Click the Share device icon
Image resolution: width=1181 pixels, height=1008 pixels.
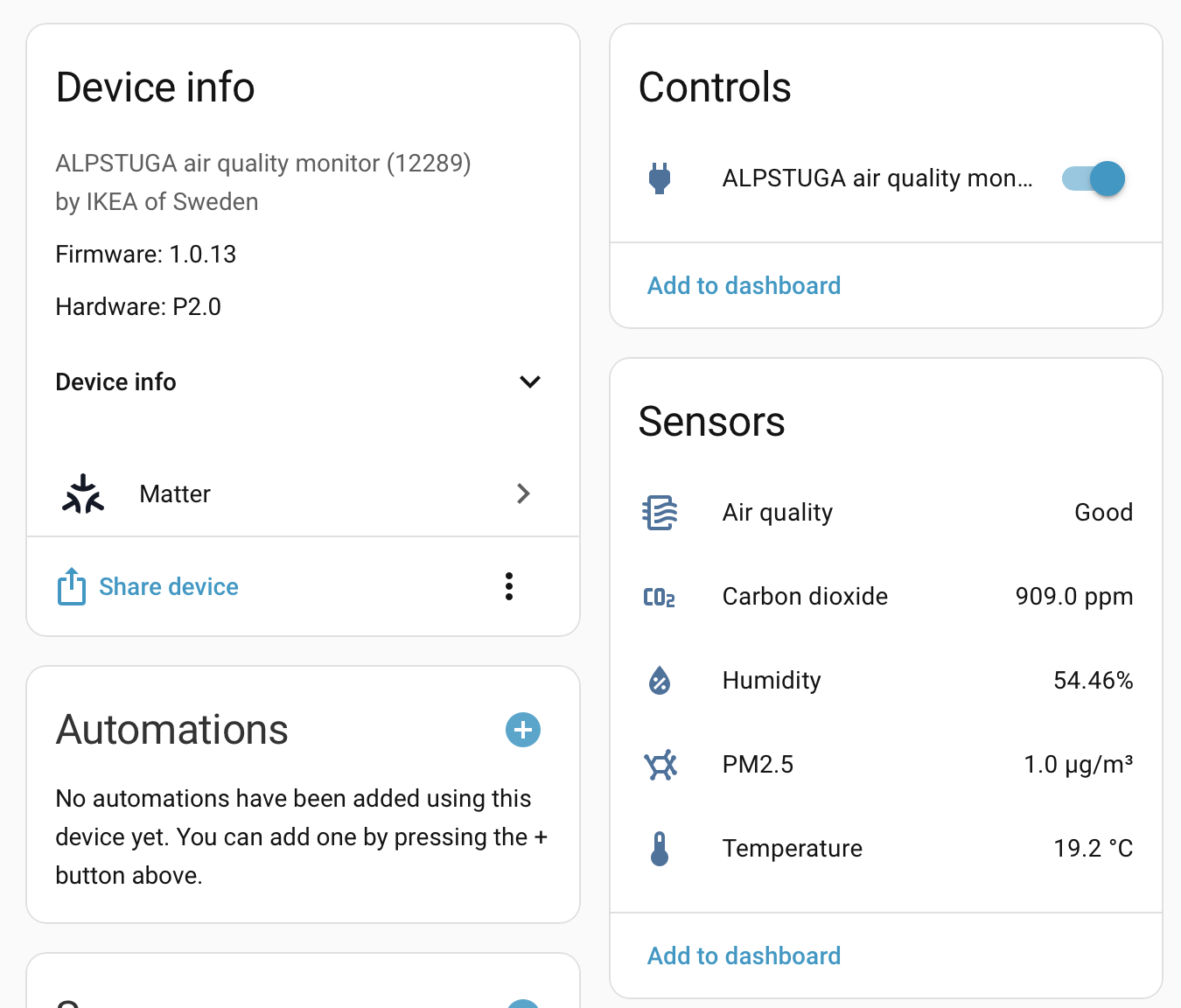72,586
